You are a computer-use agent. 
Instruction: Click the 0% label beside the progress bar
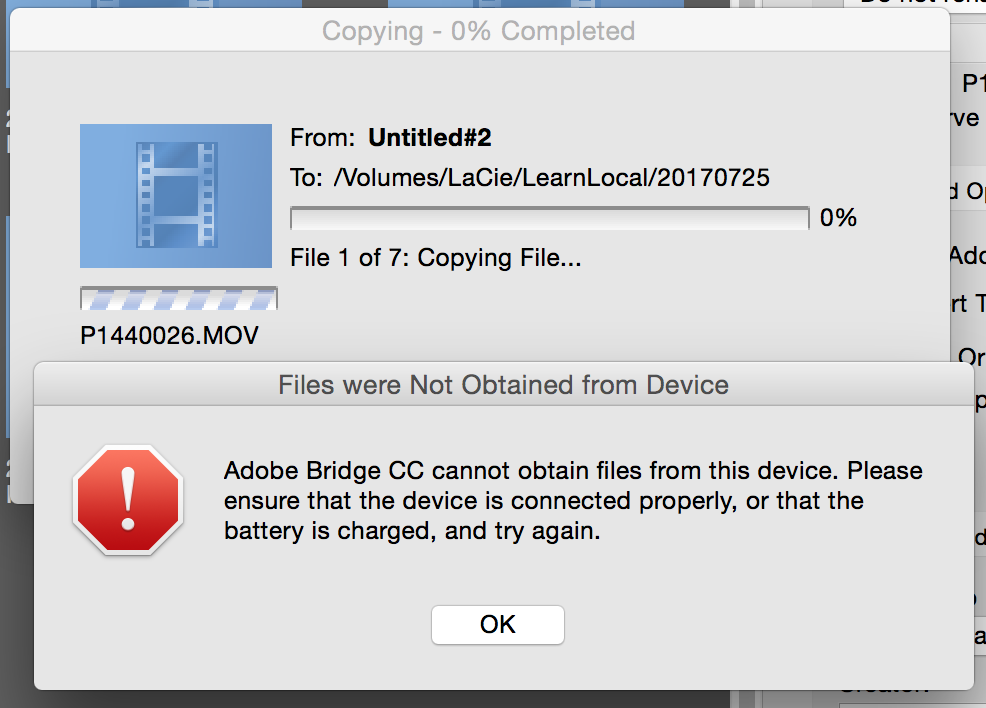tap(838, 218)
